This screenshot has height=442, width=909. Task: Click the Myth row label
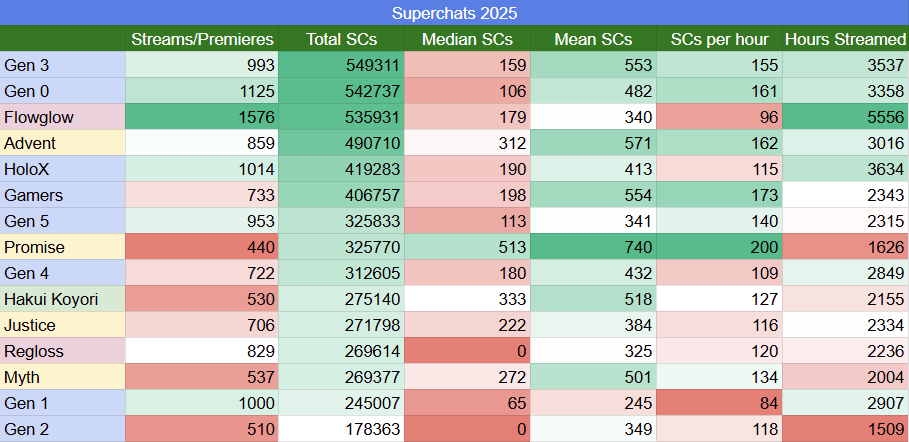click(x=63, y=377)
